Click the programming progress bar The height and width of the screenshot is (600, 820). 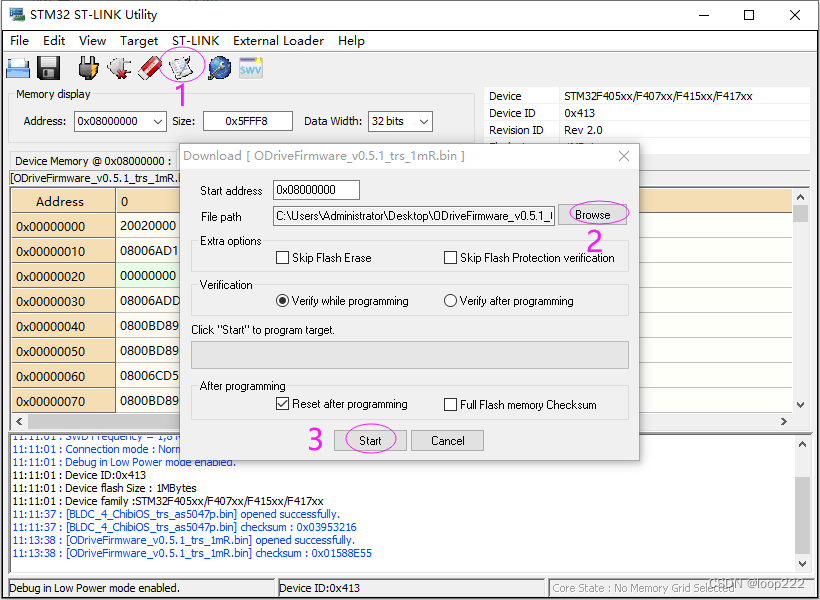[x=410, y=355]
